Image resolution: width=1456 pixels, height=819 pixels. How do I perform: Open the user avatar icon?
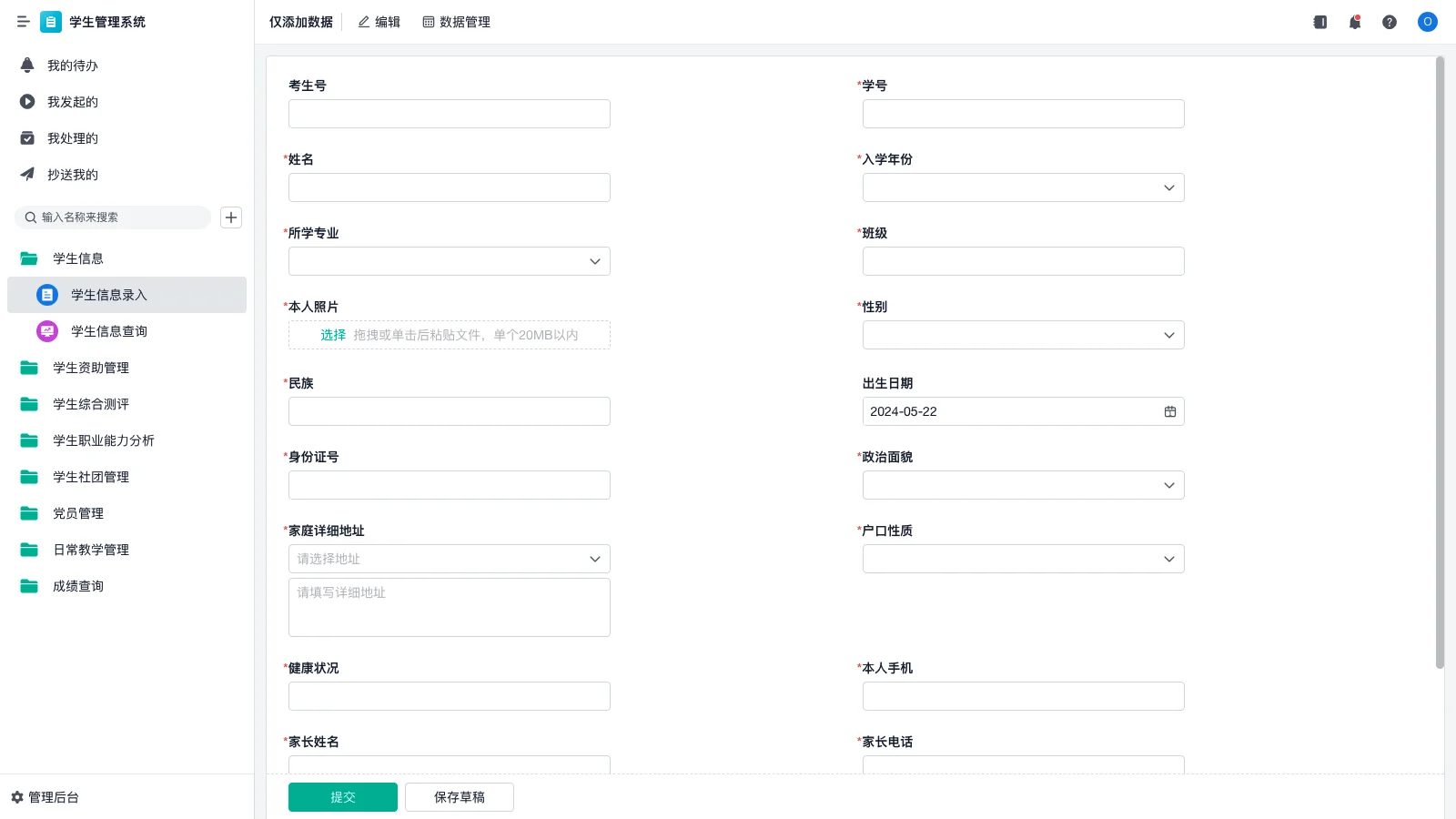click(x=1427, y=22)
